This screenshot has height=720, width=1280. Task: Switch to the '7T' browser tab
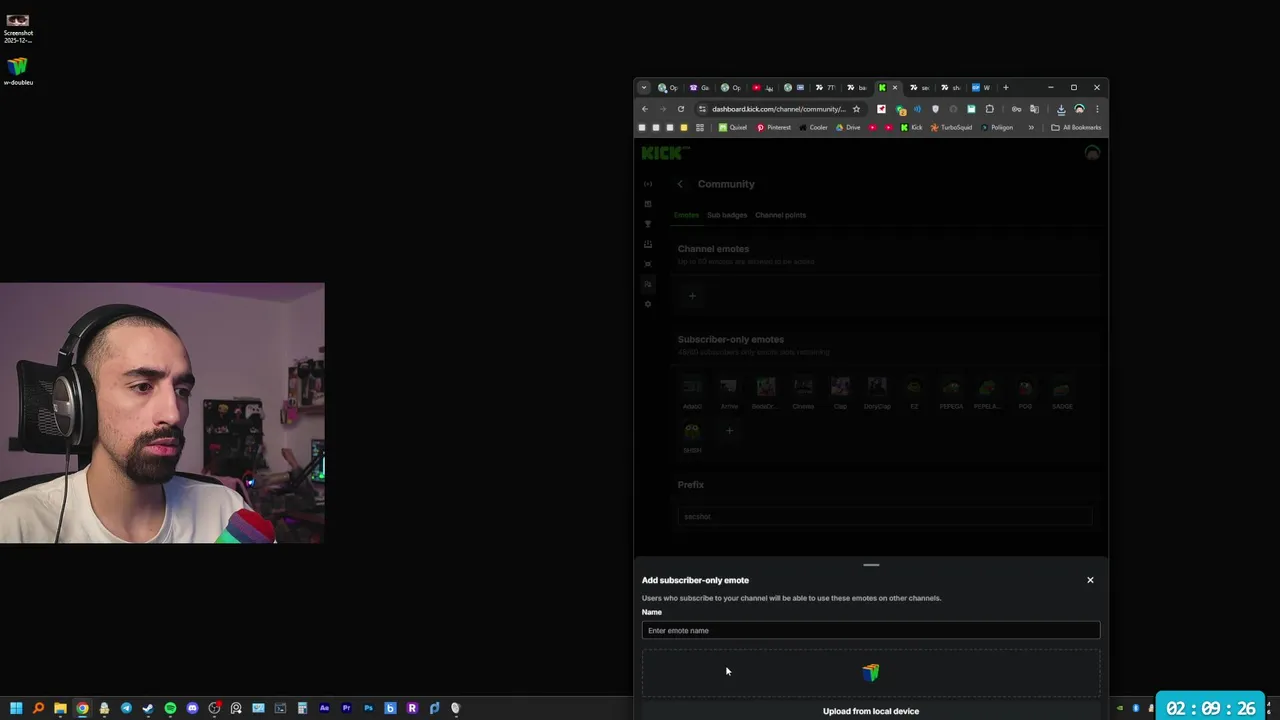(x=825, y=87)
